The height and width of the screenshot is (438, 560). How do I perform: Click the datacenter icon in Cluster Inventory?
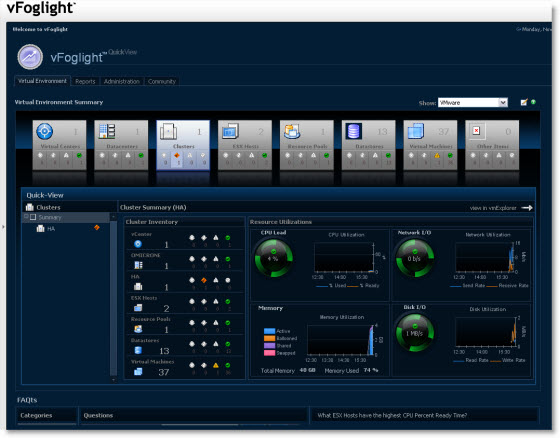(138, 265)
